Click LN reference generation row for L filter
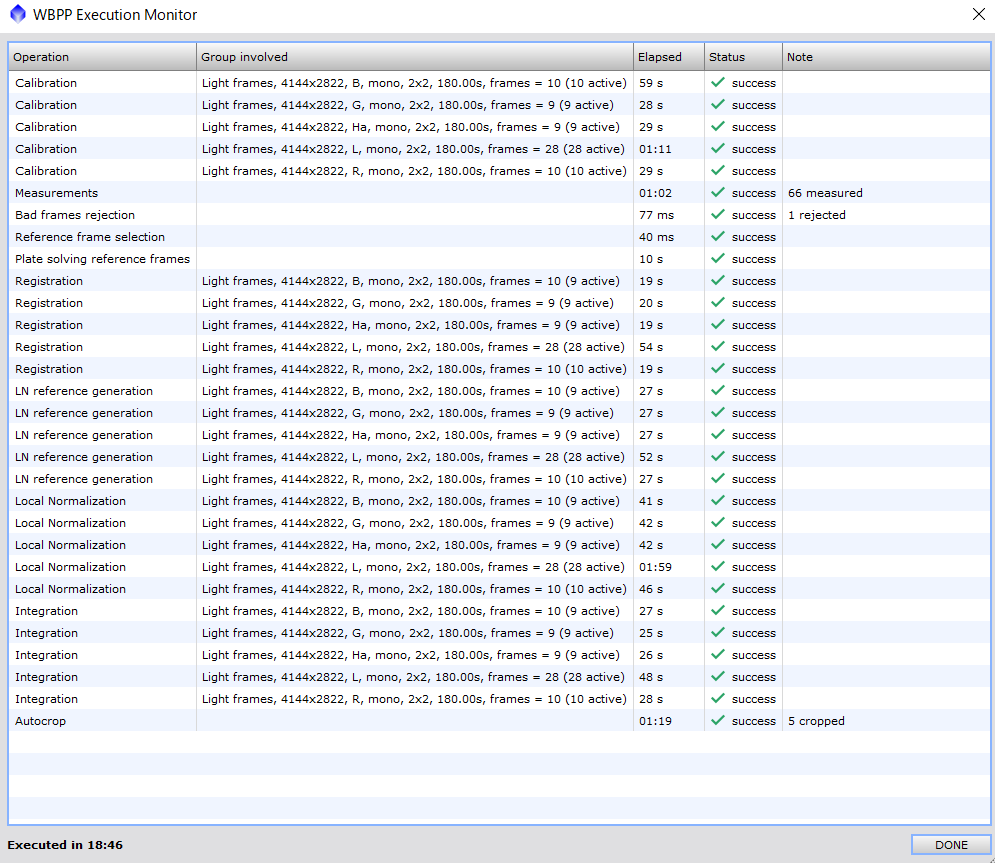Viewport: 995px width, 863px height. tap(499, 457)
